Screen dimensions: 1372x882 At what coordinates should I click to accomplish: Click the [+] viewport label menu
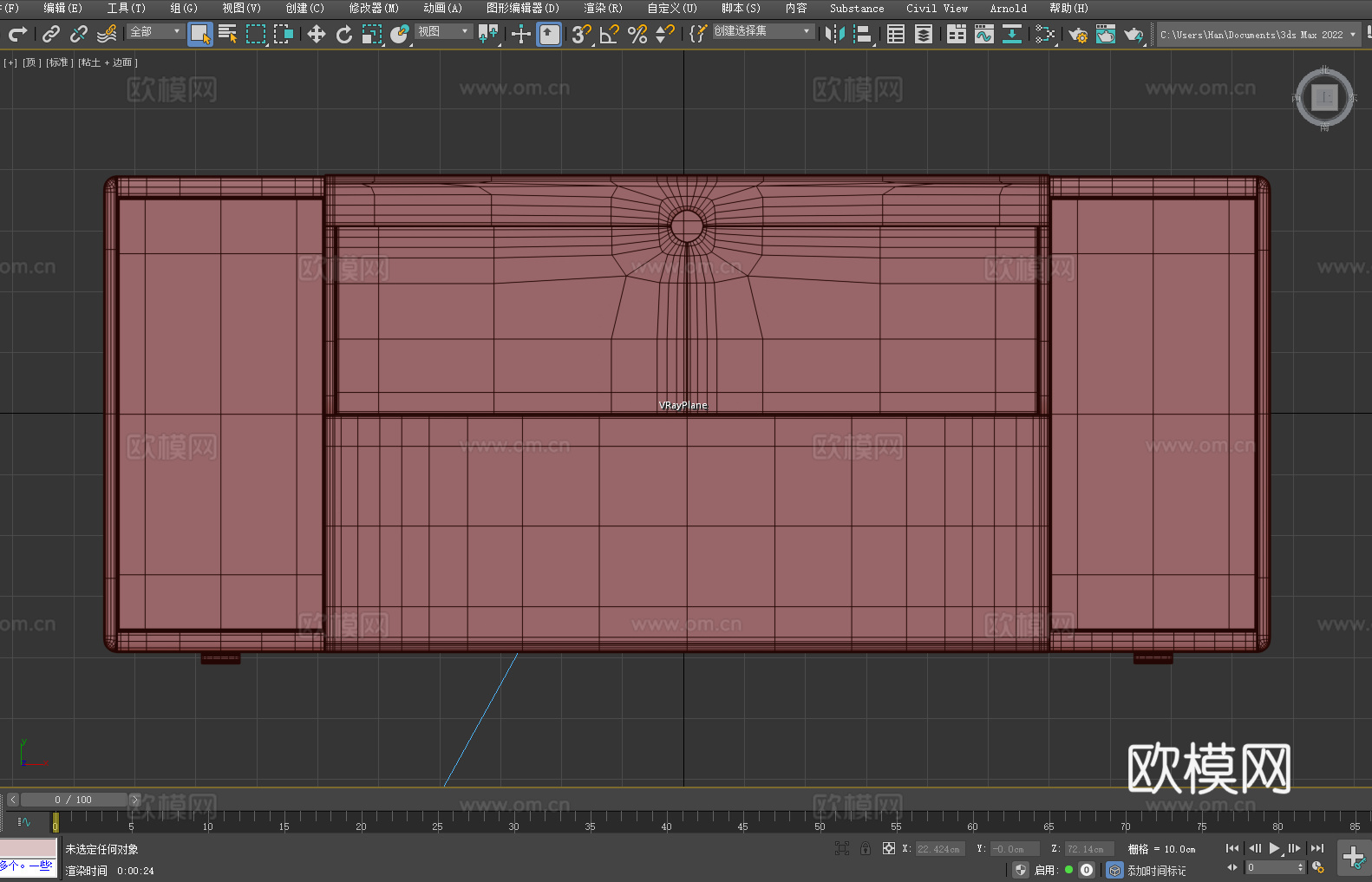(x=10, y=62)
